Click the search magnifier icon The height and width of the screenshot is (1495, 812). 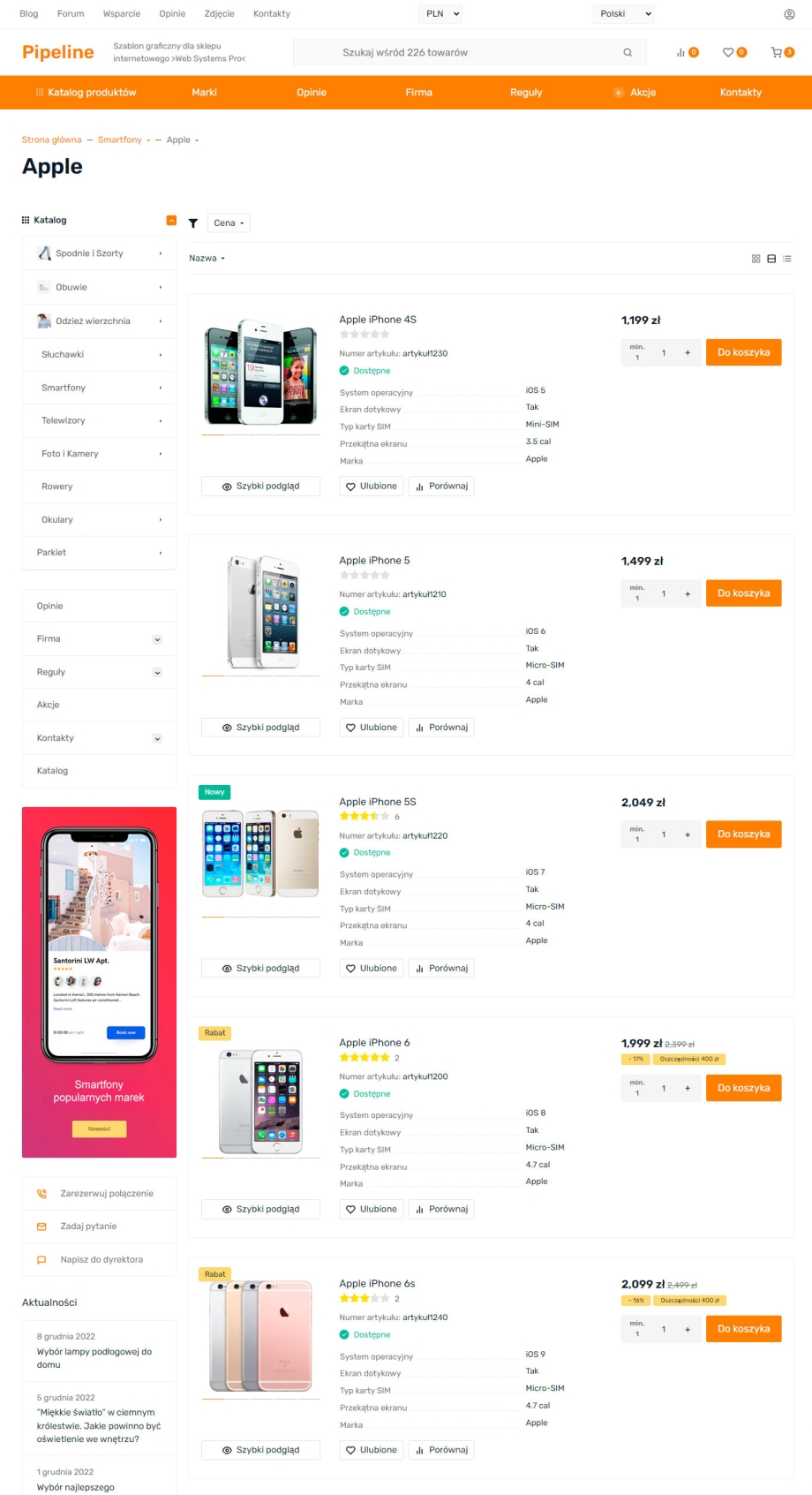(x=628, y=52)
